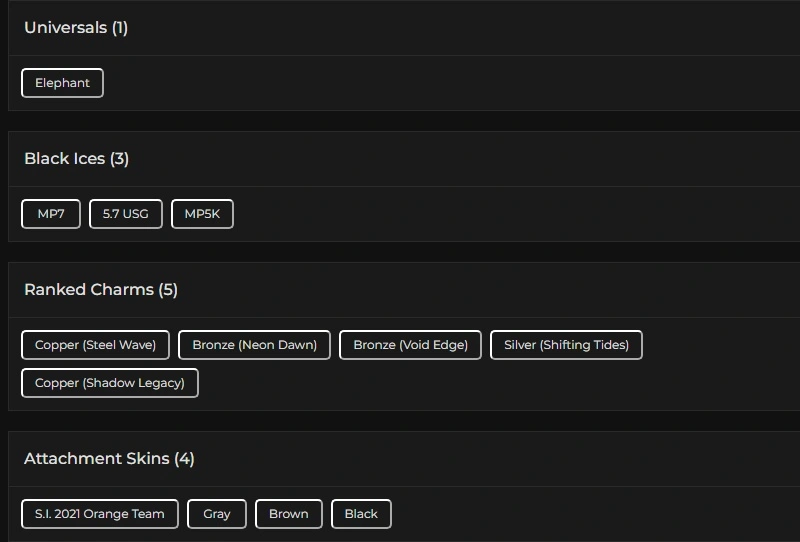Image resolution: width=800 pixels, height=542 pixels.
Task: Select the MP7 Black Ice tag
Action: 51,214
